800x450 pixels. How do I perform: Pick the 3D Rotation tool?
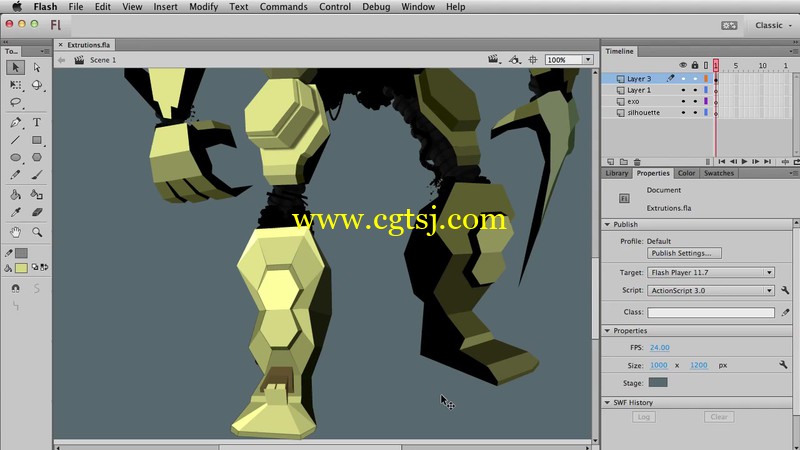click(x=37, y=85)
